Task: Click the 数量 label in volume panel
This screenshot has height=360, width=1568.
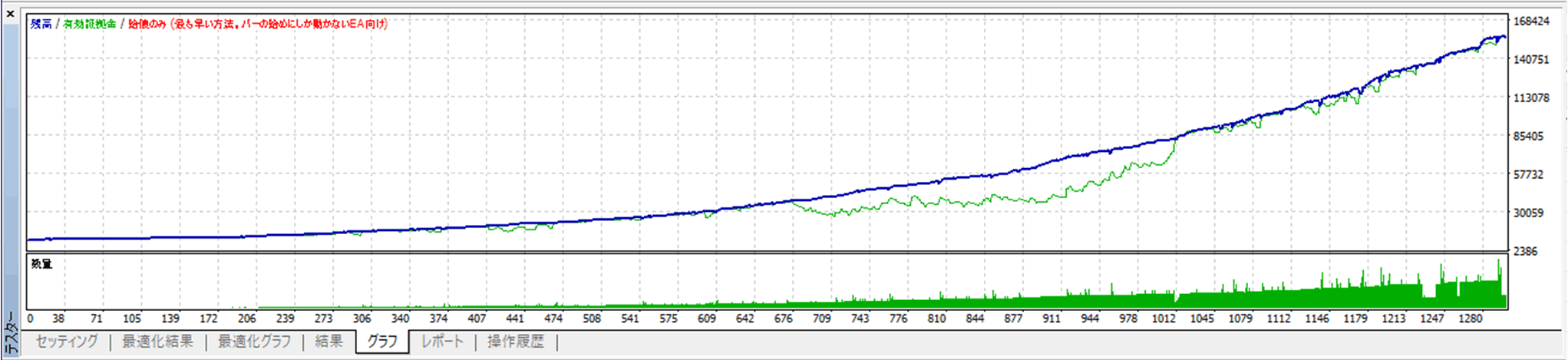Action: coord(41,264)
